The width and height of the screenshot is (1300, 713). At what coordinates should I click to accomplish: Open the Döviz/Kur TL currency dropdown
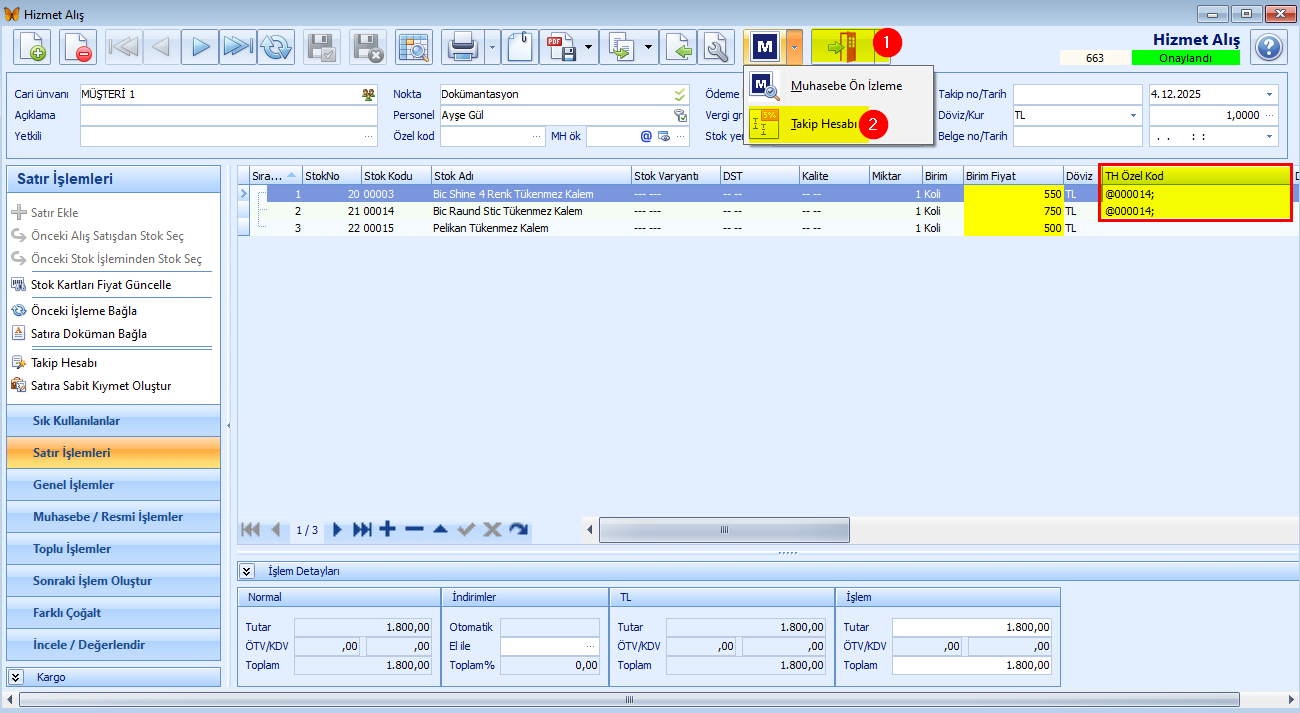click(1134, 115)
